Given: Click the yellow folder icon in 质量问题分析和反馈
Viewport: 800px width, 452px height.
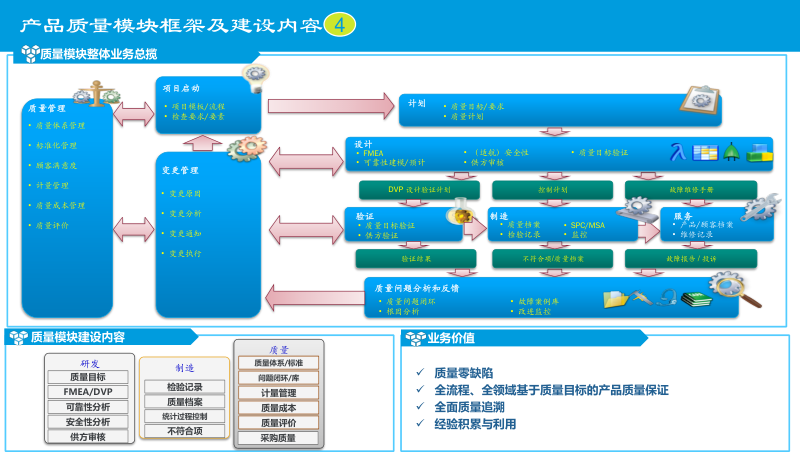Looking at the screenshot, I should [x=615, y=299].
